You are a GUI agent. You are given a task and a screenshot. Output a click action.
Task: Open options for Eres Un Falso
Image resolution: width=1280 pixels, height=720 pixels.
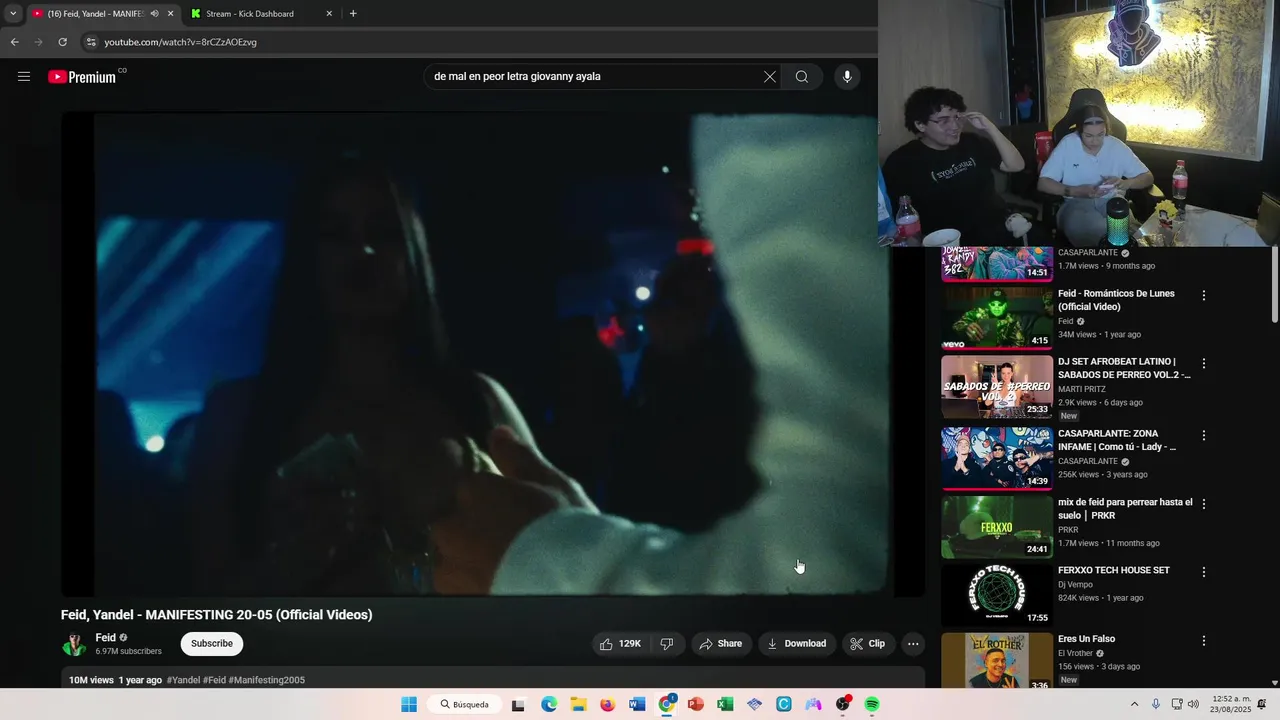pyautogui.click(x=1204, y=640)
